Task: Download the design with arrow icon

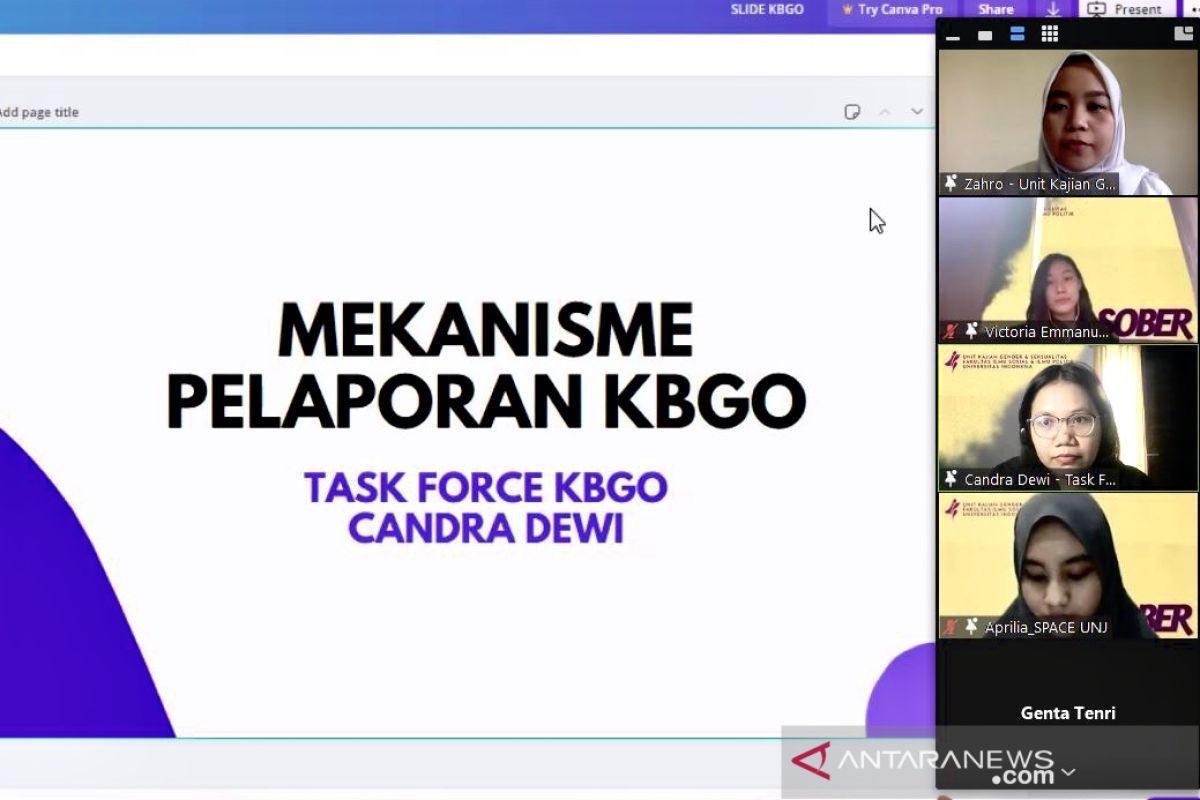Action: (1052, 9)
